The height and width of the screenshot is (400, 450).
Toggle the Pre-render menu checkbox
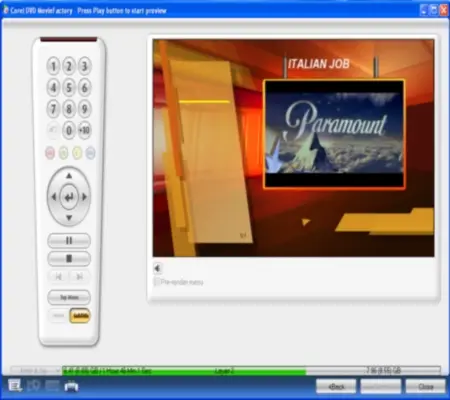[157, 282]
